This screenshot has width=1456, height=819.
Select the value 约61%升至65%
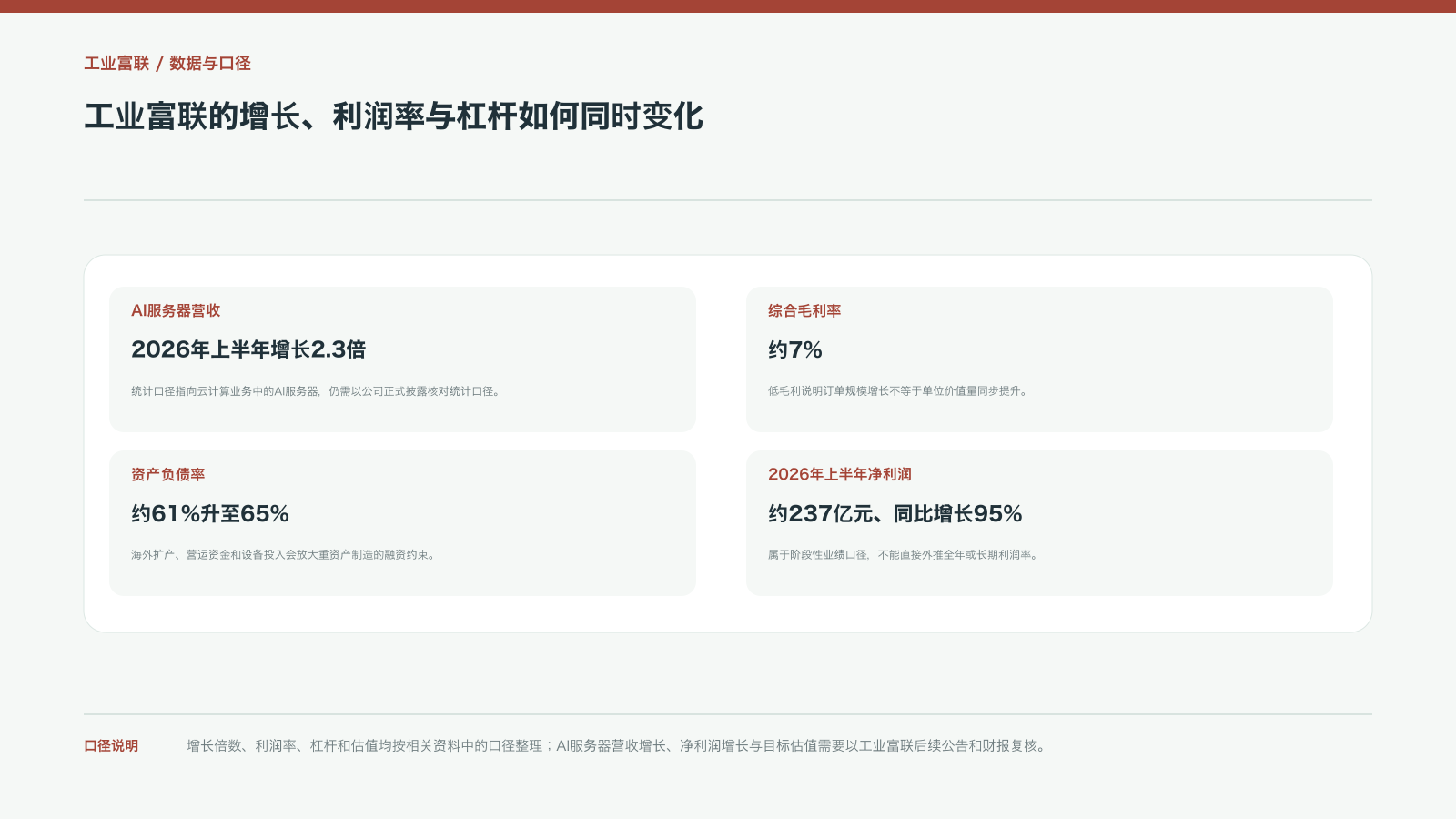click(210, 513)
